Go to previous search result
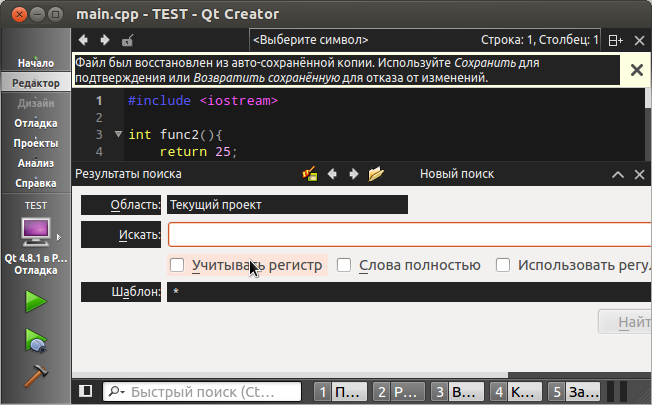The width and height of the screenshot is (652, 405). [332, 174]
